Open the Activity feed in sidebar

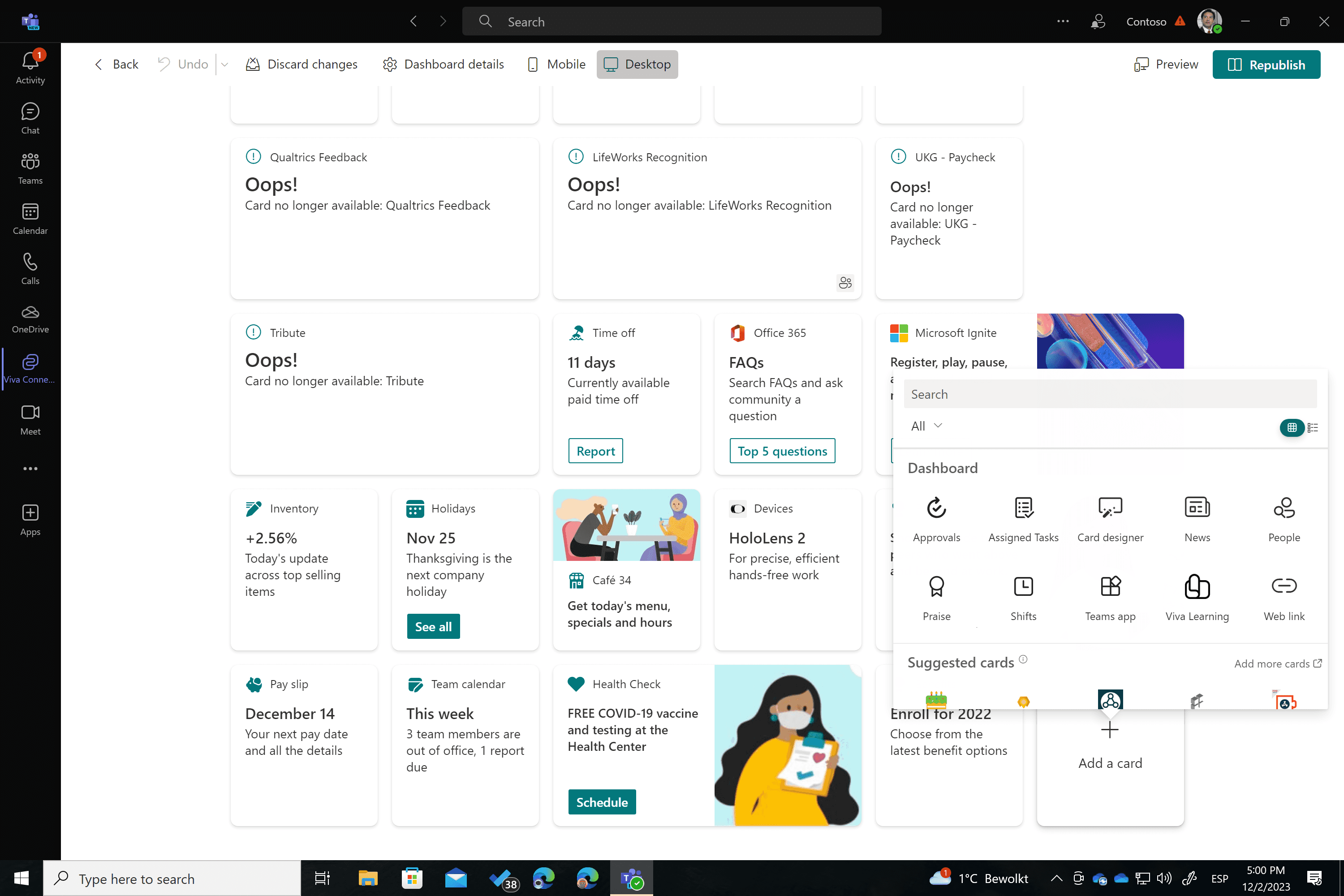30,68
